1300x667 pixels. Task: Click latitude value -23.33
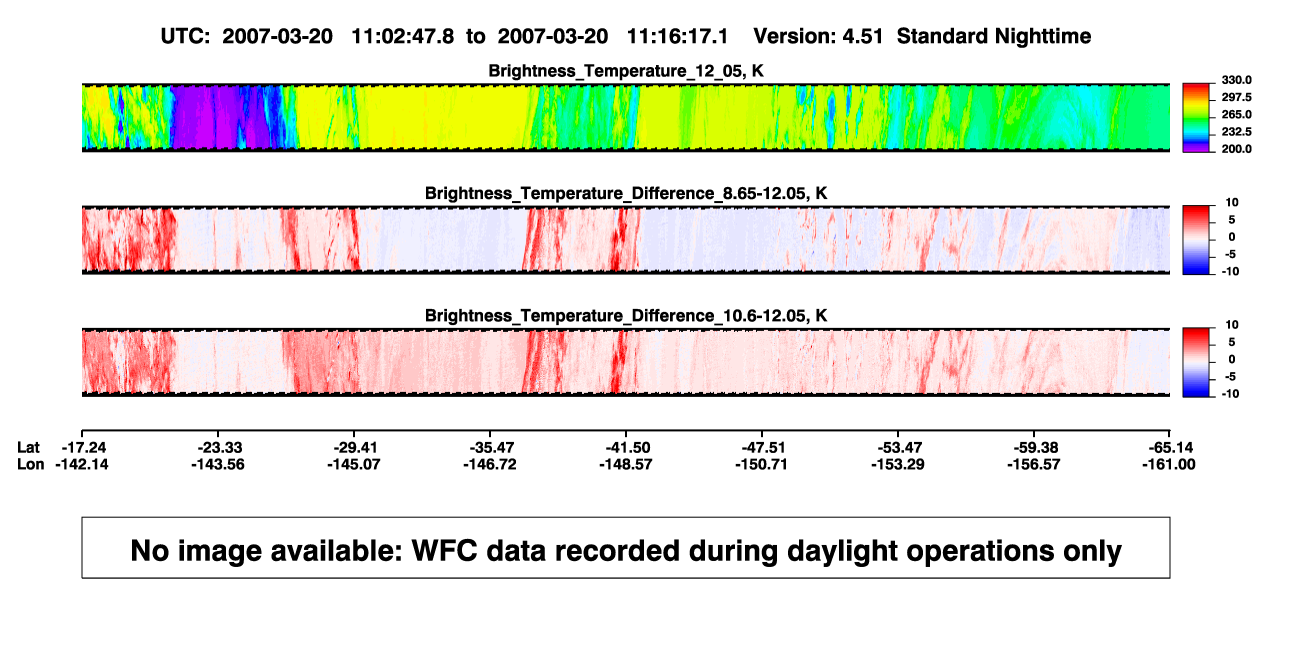click(218, 447)
